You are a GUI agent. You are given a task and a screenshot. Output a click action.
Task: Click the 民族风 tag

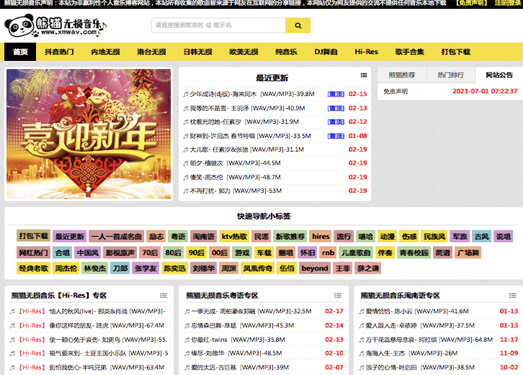tap(434, 237)
